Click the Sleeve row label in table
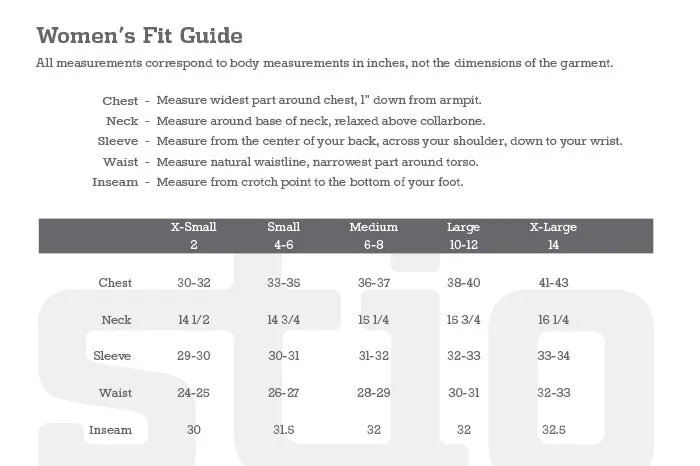Screen dimensions: 700x466 coord(112,356)
